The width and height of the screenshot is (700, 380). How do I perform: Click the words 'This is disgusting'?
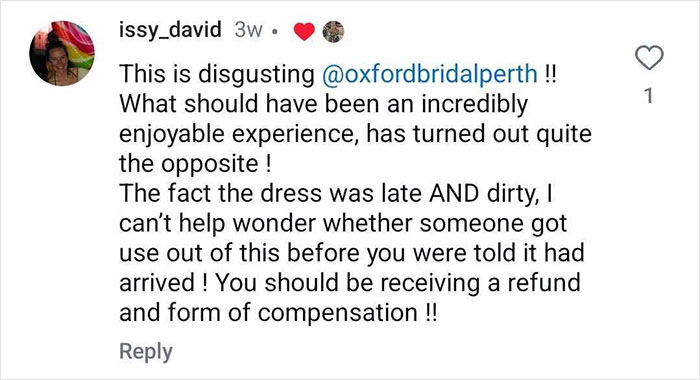pyautogui.click(x=217, y=74)
